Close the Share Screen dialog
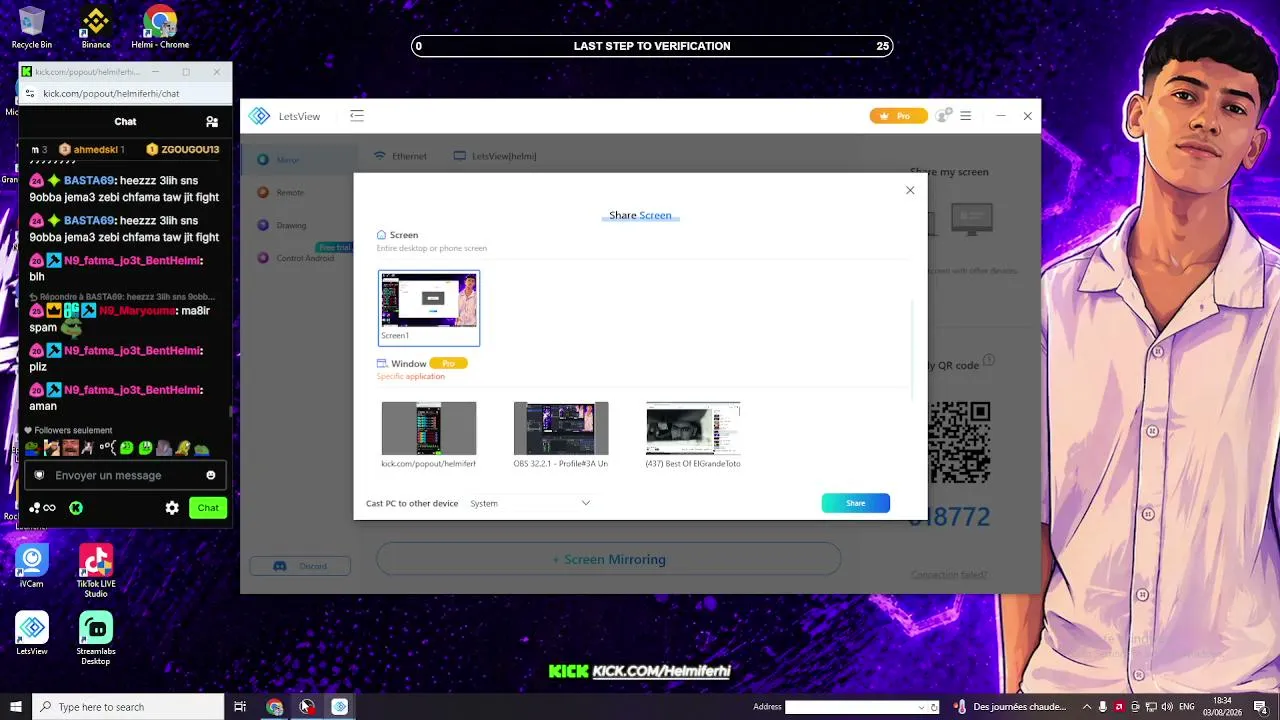Image resolution: width=1280 pixels, height=720 pixels. 910,190
